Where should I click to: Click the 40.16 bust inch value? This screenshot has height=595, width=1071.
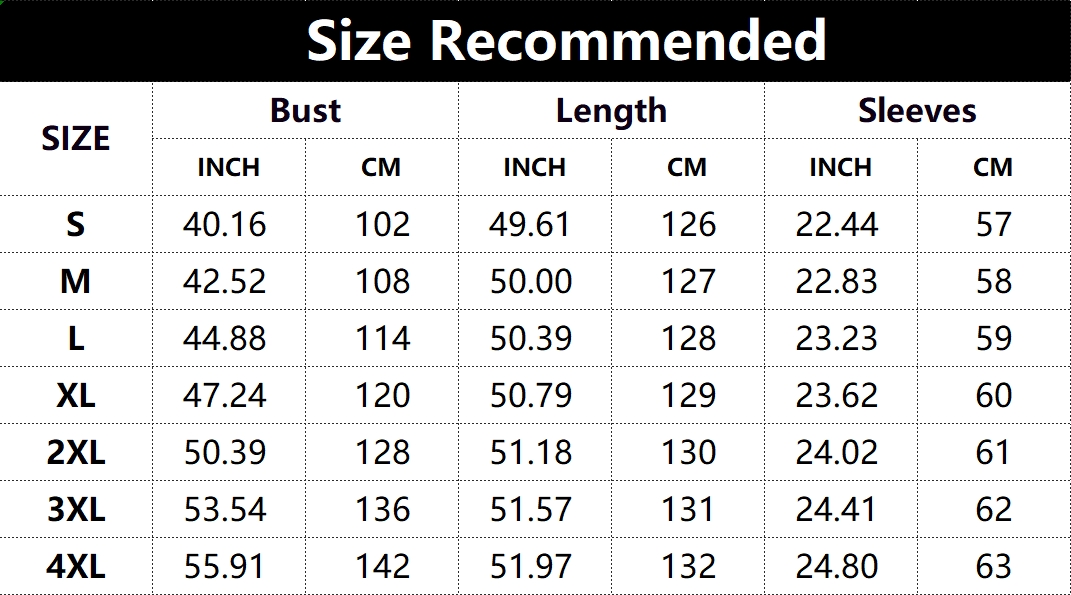(x=225, y=224)
